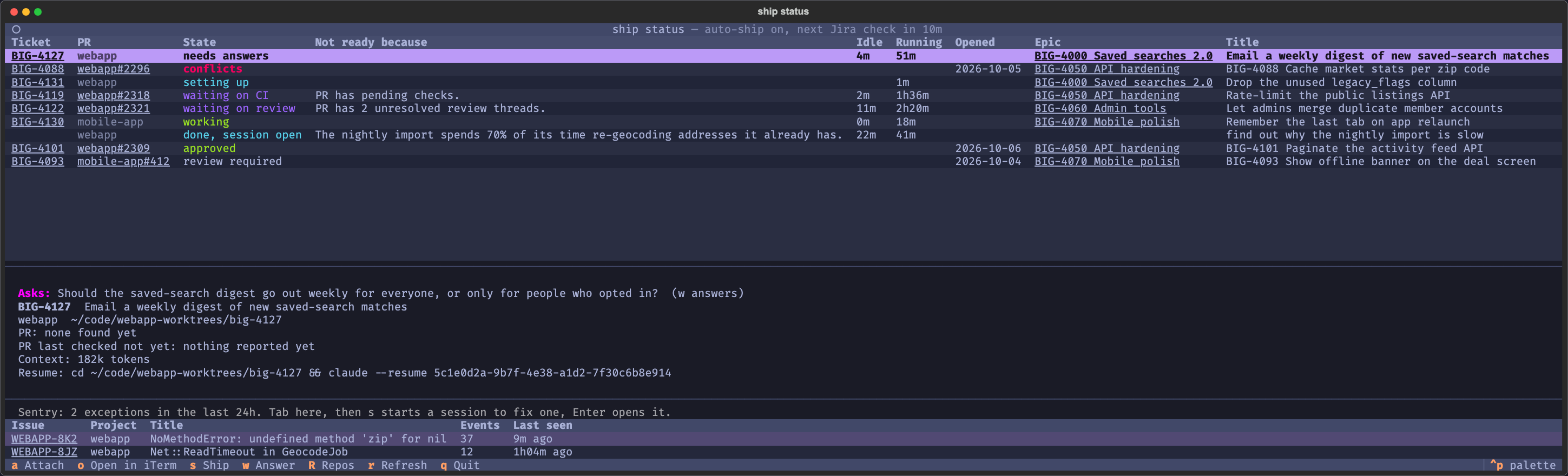
Task: Open pull request webapp#2318
Action: point(113,96)
